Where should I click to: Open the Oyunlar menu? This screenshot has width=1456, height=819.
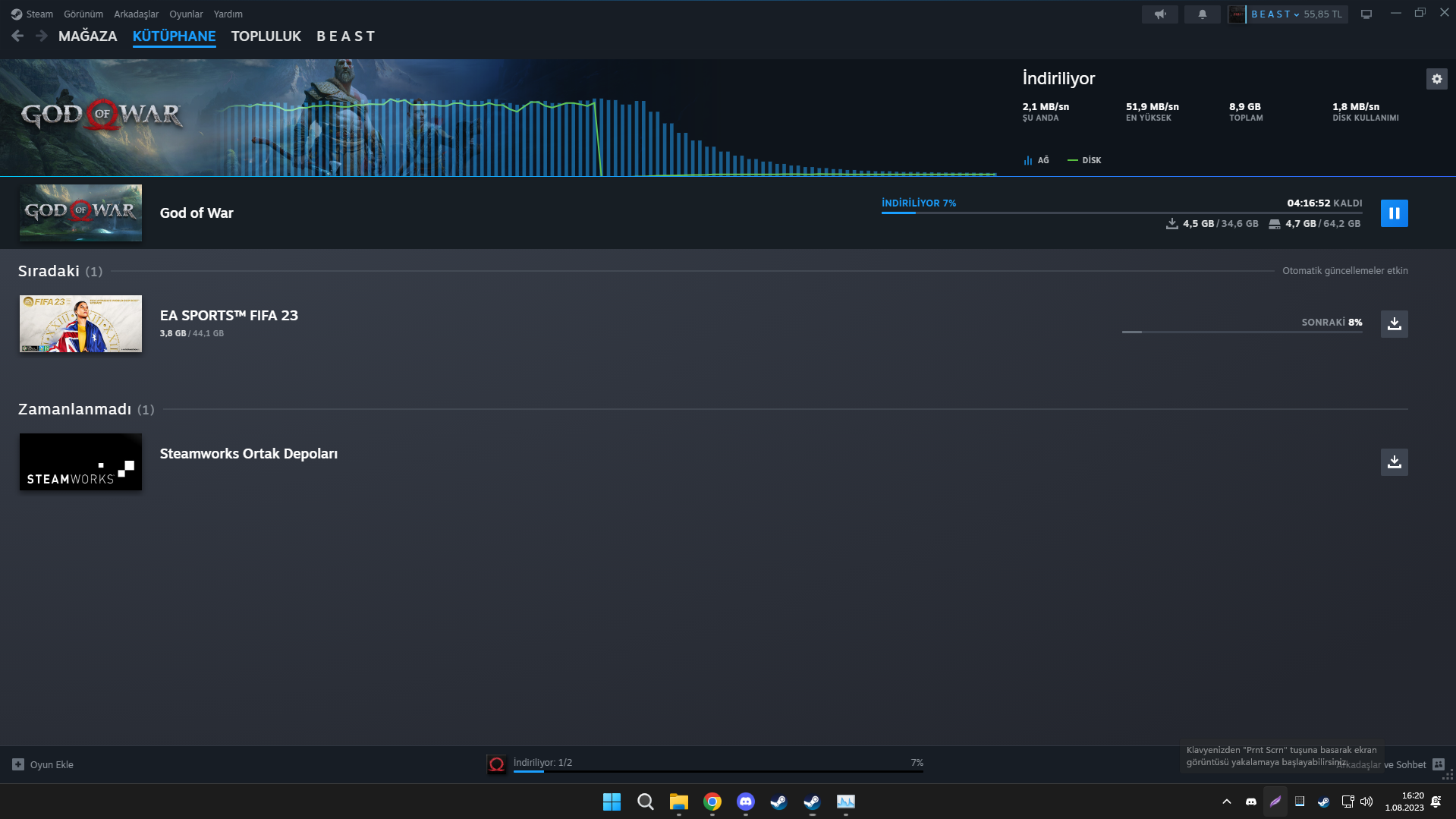(x=186, y=14)
